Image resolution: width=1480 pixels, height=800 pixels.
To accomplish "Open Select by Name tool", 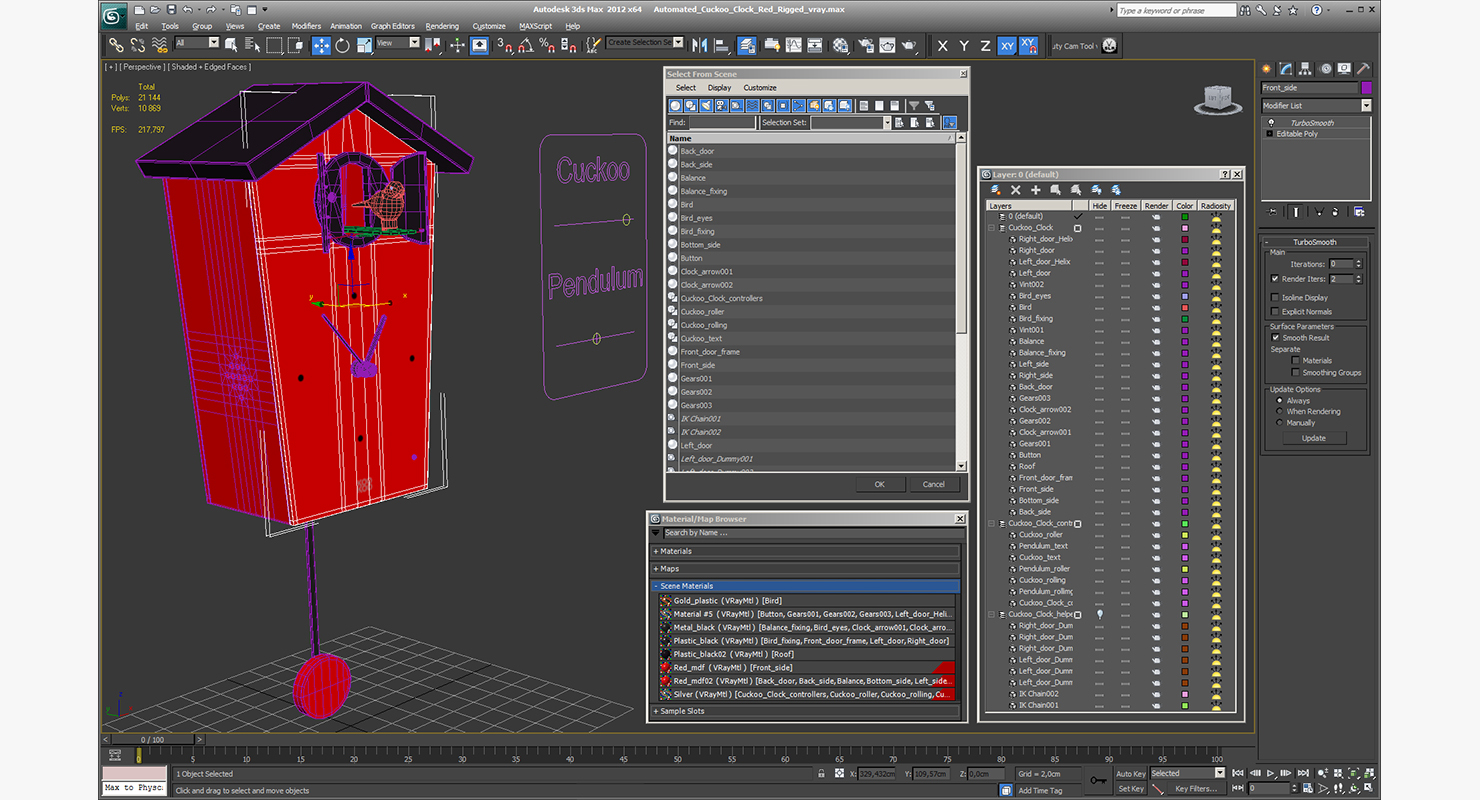I will point(251,45).
